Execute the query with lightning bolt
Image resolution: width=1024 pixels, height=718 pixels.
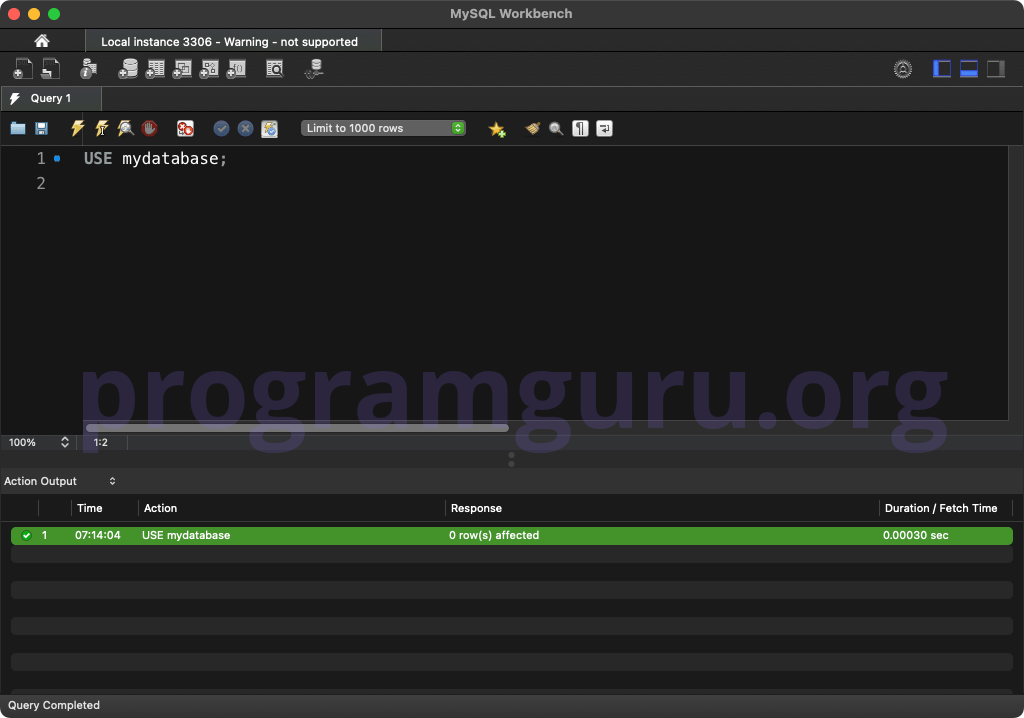coord(78,128)
